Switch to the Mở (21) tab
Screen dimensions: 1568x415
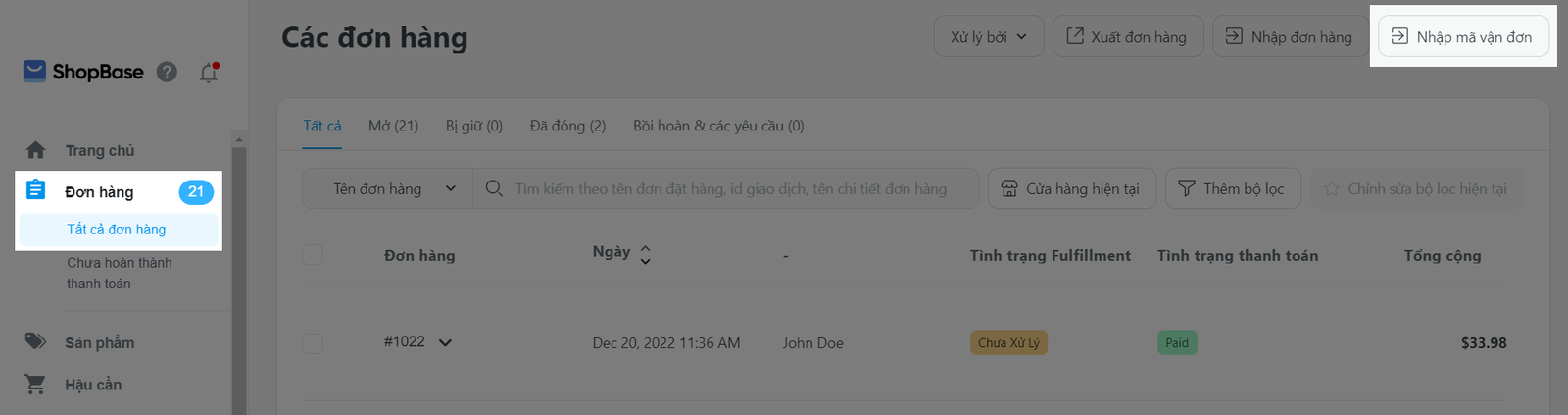[393, 126]
